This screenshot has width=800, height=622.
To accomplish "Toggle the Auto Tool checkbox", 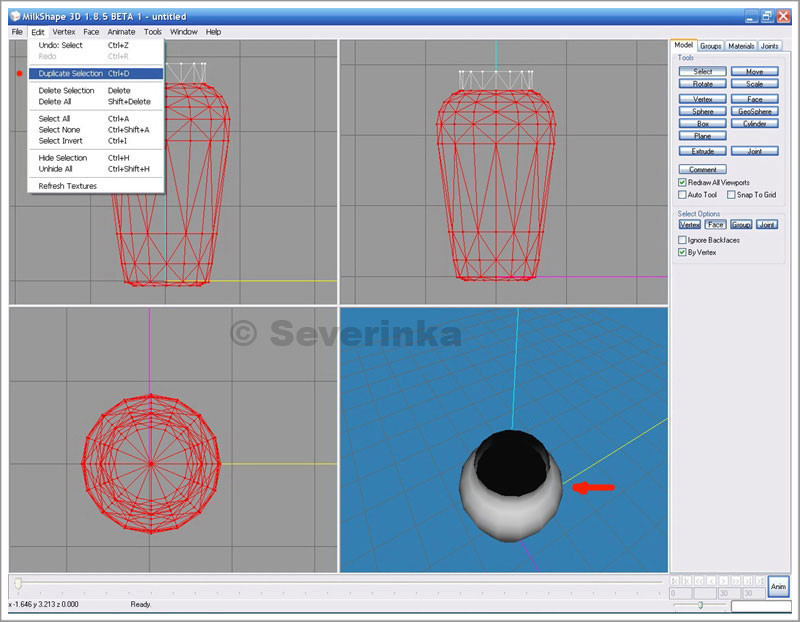I will (x=682, y=195).
